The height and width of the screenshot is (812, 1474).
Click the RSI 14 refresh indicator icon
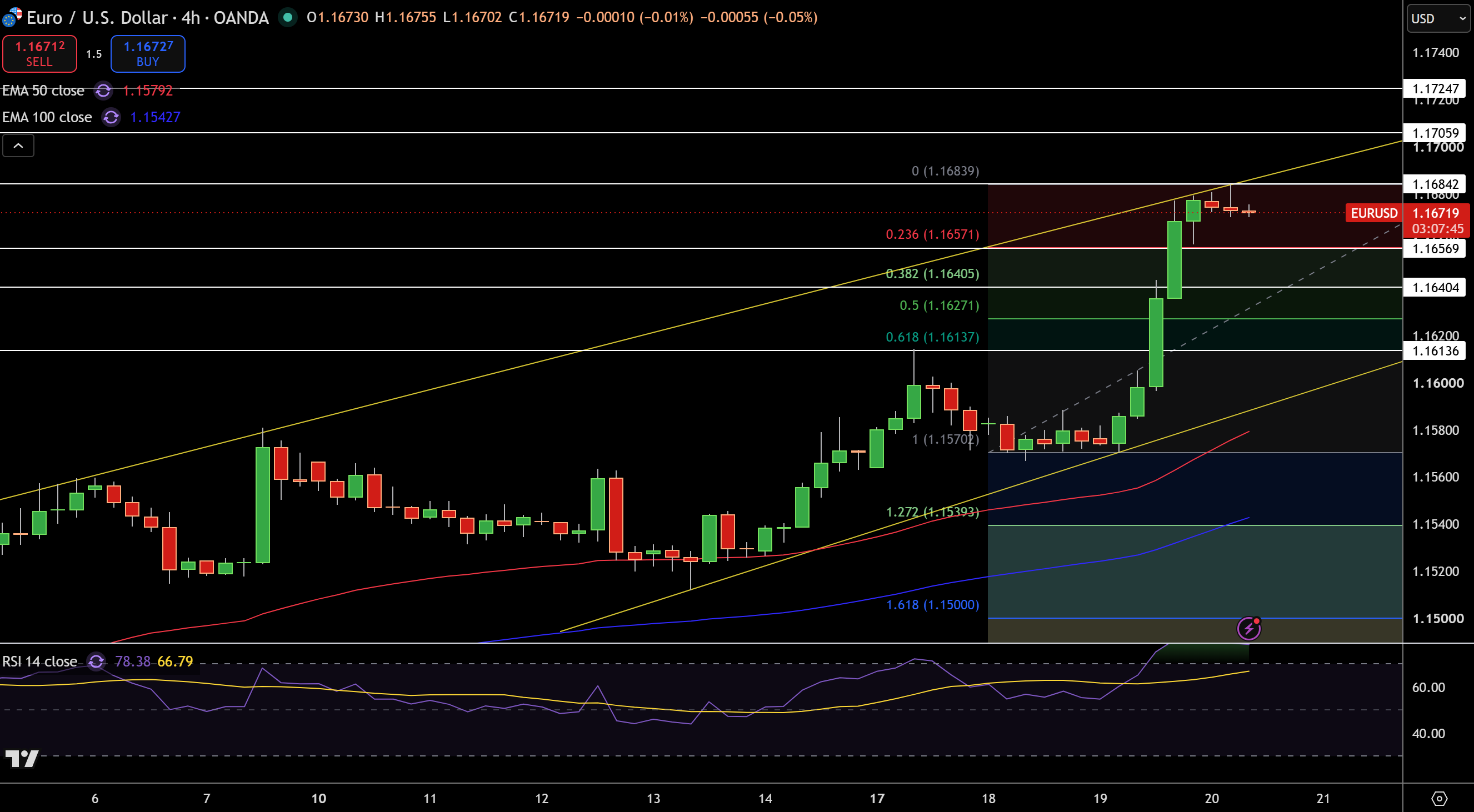pyautogui.click(x=96, y=661)
